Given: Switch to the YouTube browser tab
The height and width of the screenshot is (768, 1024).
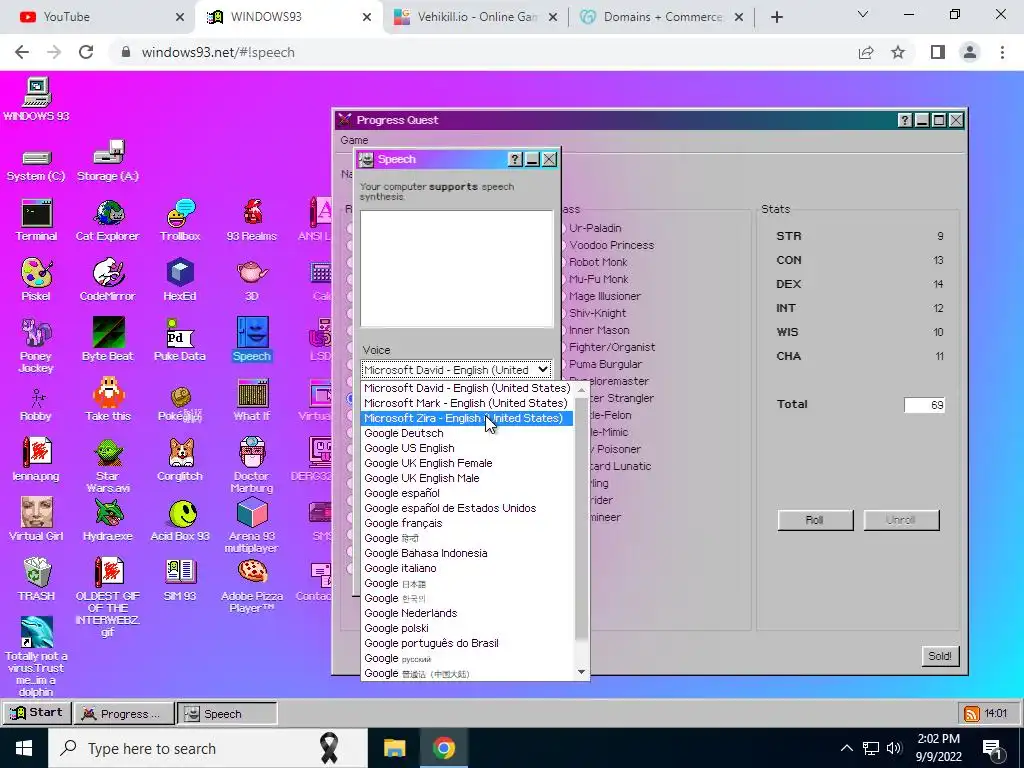Looking at the screenshot, I should [x=98, y=17].
